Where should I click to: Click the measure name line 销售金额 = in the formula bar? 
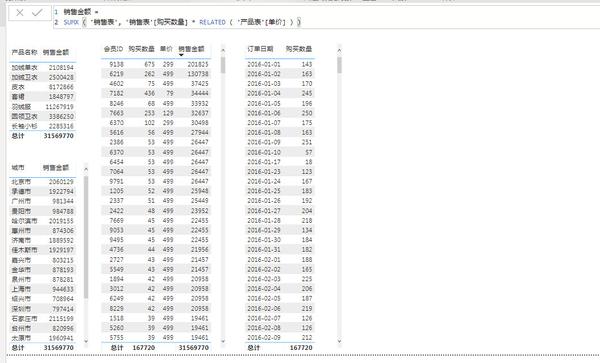pyautogui.click(x=81, y=12)
